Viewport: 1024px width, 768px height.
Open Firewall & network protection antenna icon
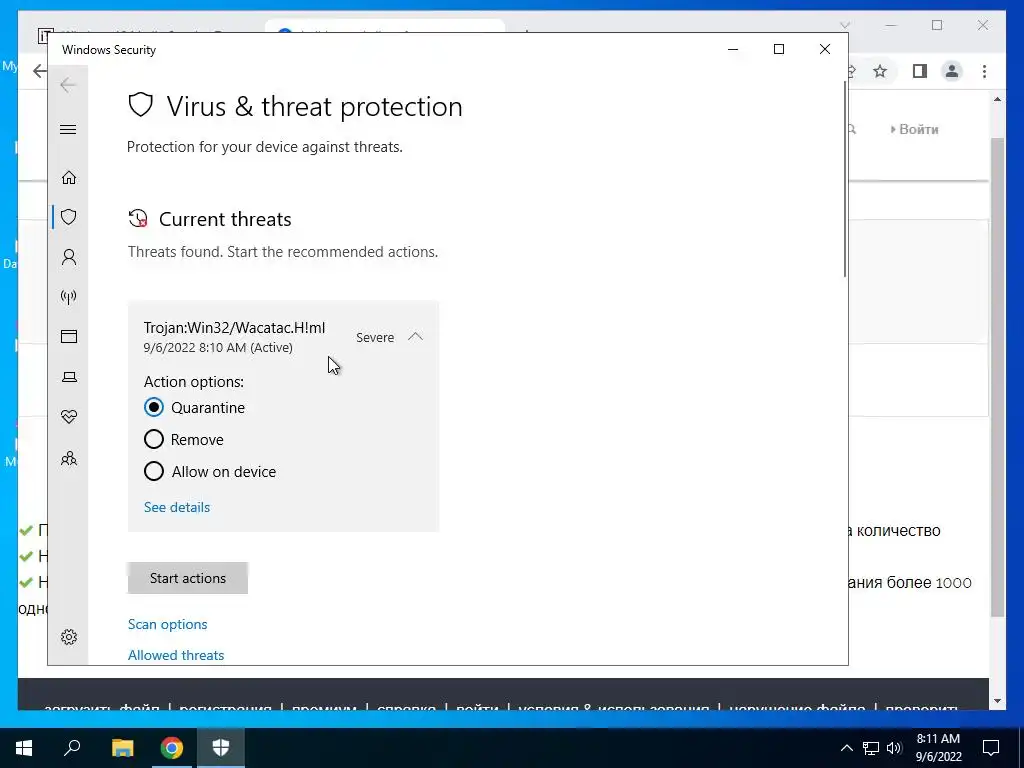[x=69, y=297]
